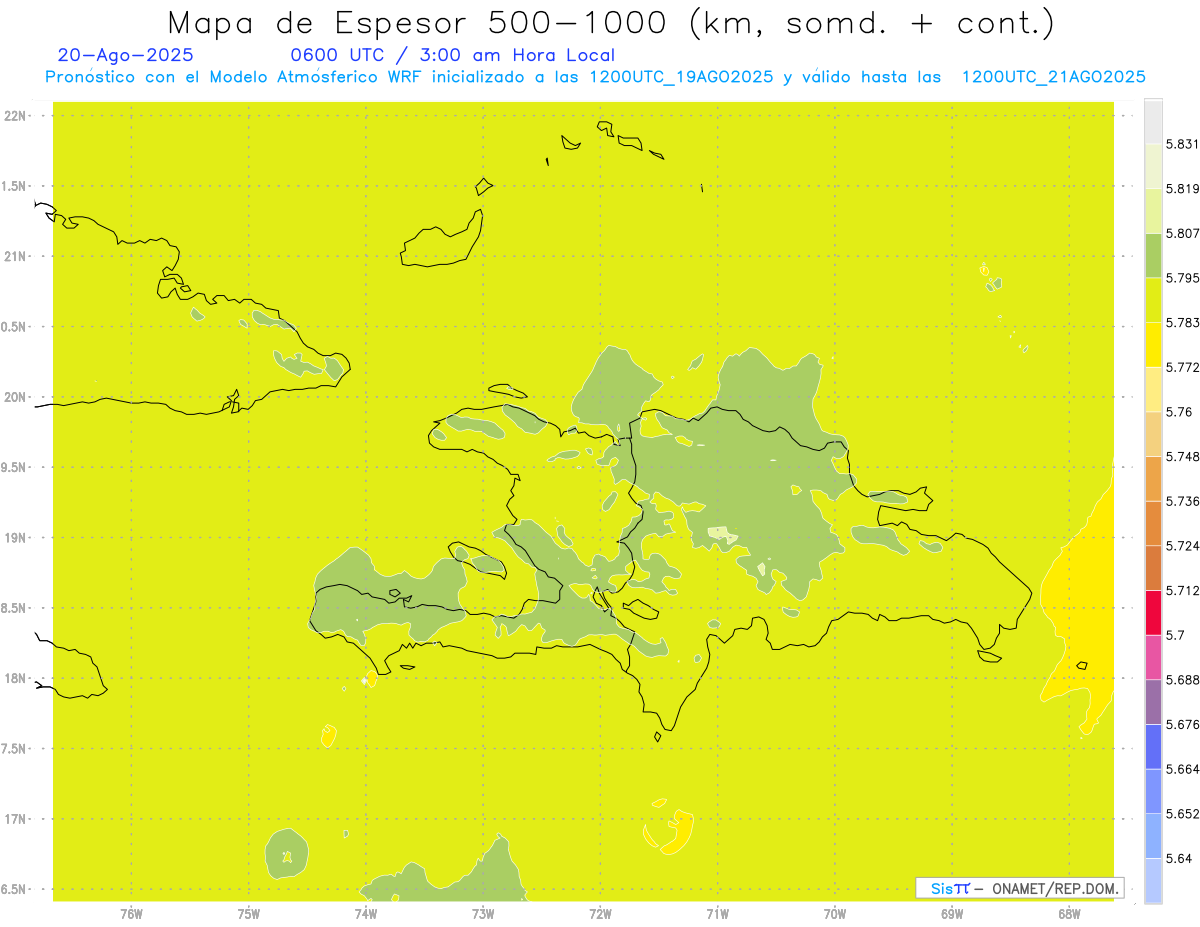Image resolution: width=1200 pixels, height=927 pixels.
Task: Pick the blue swatch between 5.664 and 5.676
Action: click(x=1153, y=746)
